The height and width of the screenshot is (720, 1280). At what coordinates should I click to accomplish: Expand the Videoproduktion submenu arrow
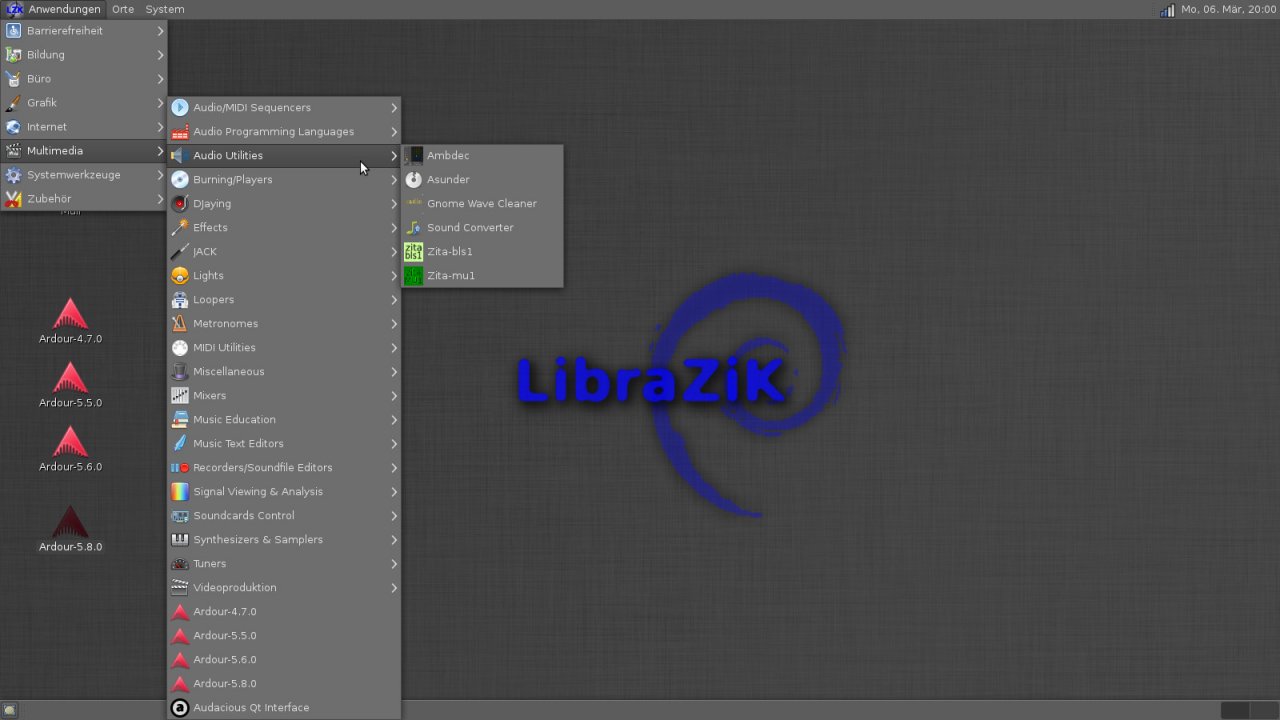point(394,588)
